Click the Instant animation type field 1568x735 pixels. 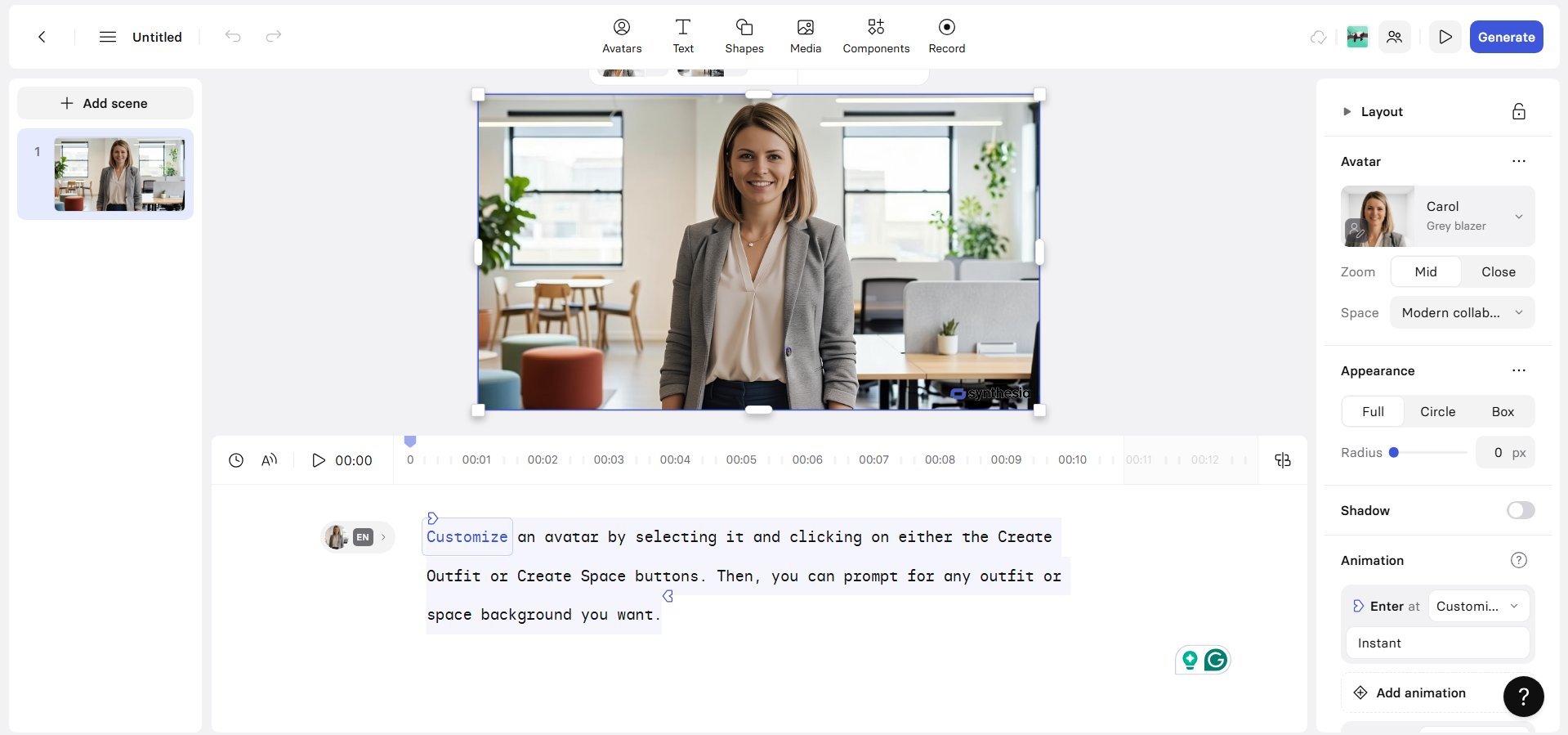(1437, 643)
